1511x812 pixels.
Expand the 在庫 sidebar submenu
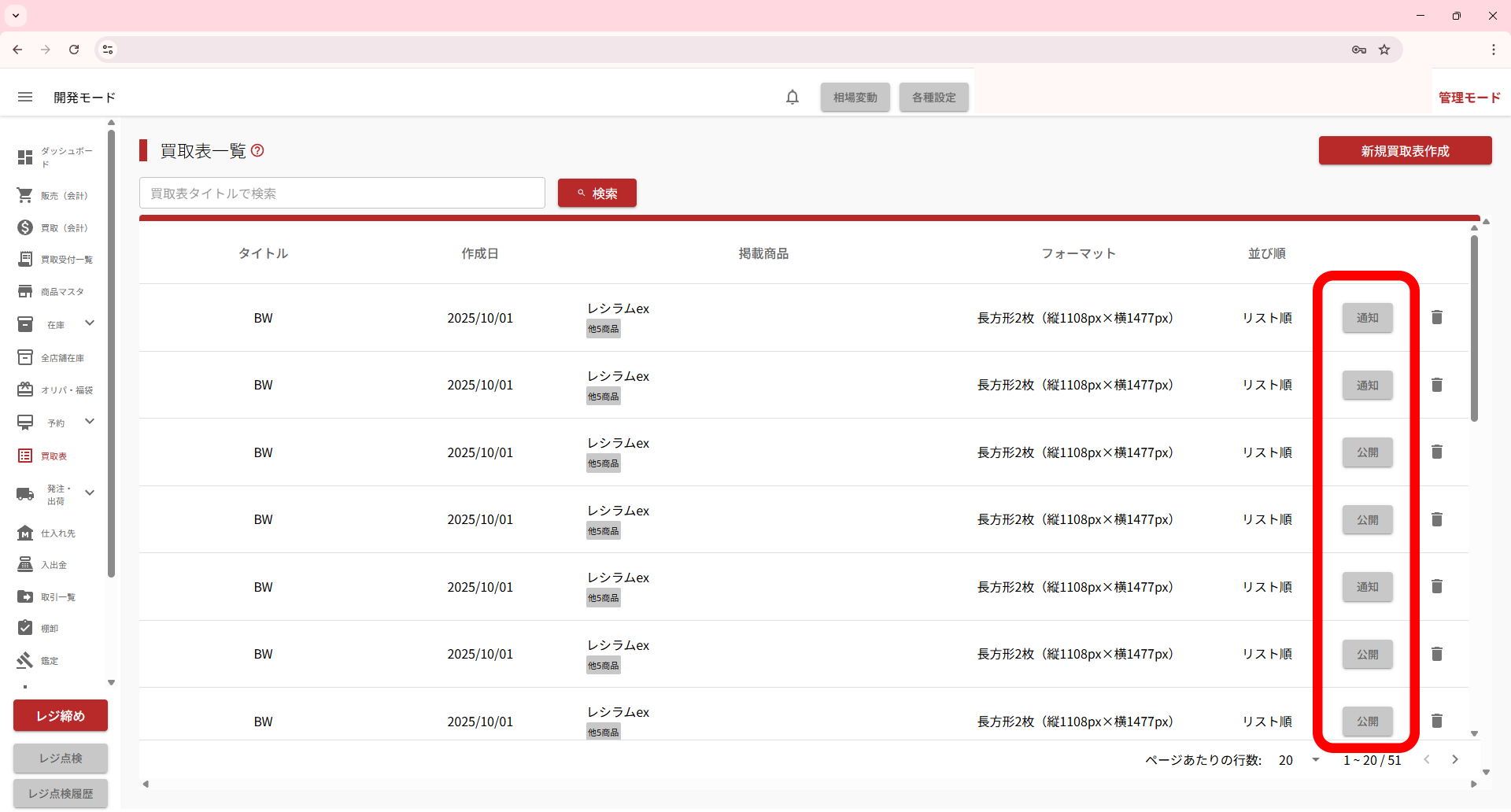(89, 323)
